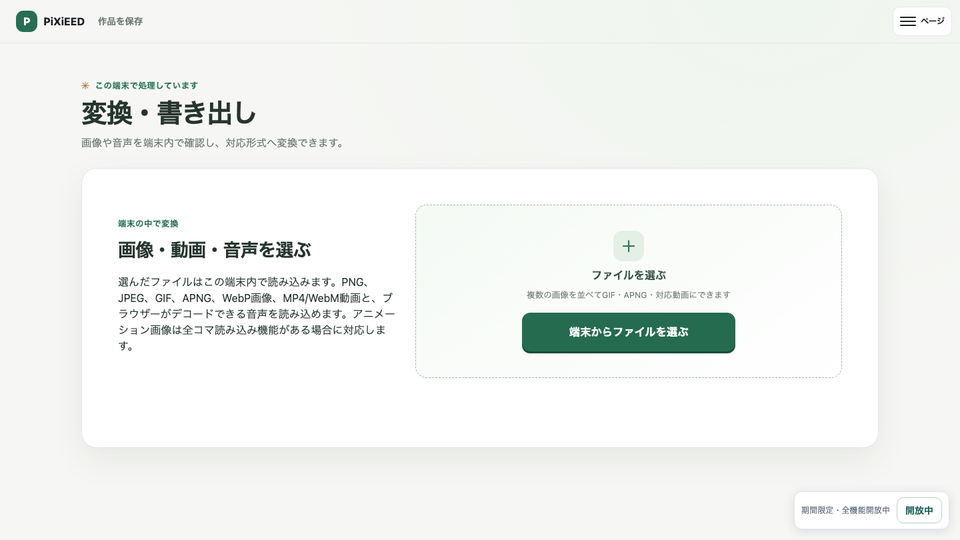The image size is (960, 540).
Task: Click the 開放中 button
Action: tap(919, 510)
